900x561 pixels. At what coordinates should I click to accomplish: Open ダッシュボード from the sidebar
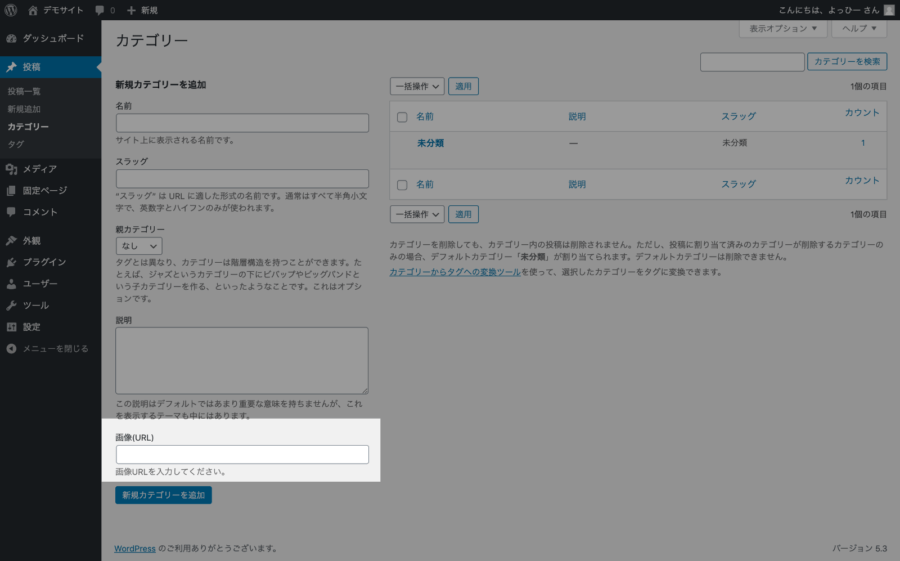coord(51,39)
